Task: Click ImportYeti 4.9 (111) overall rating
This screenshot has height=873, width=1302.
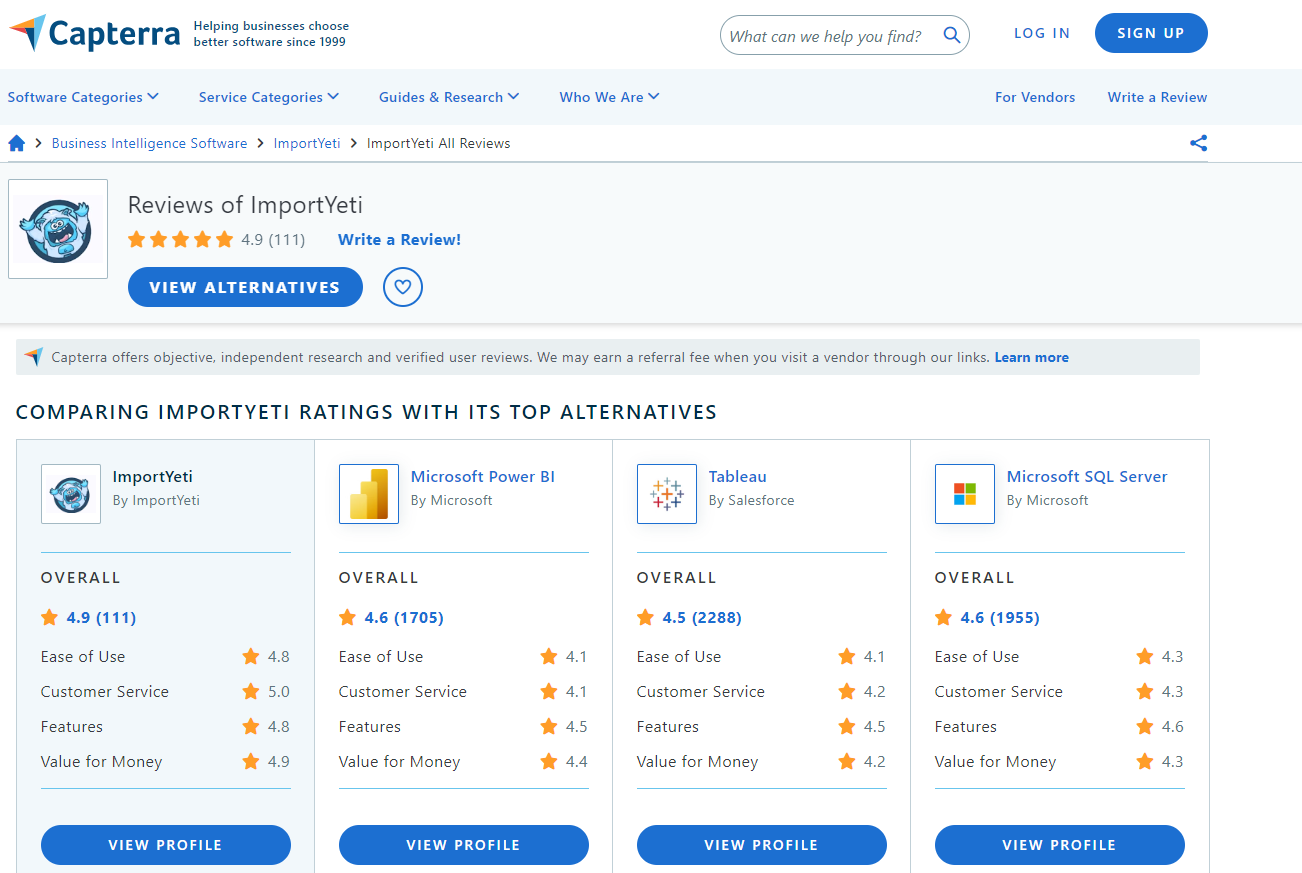Action: pos(101,618)
